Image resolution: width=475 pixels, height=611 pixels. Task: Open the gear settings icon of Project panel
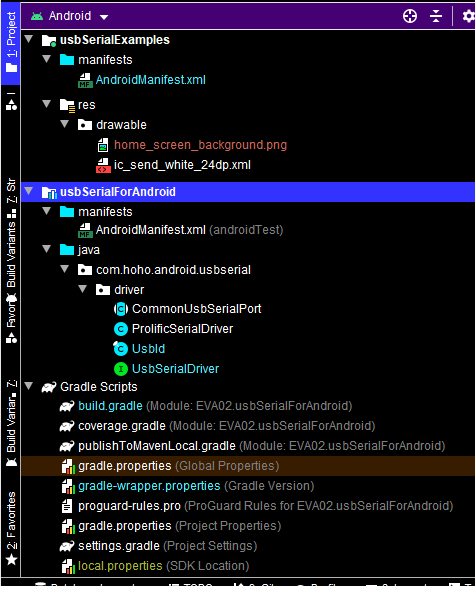pos(468,16)
